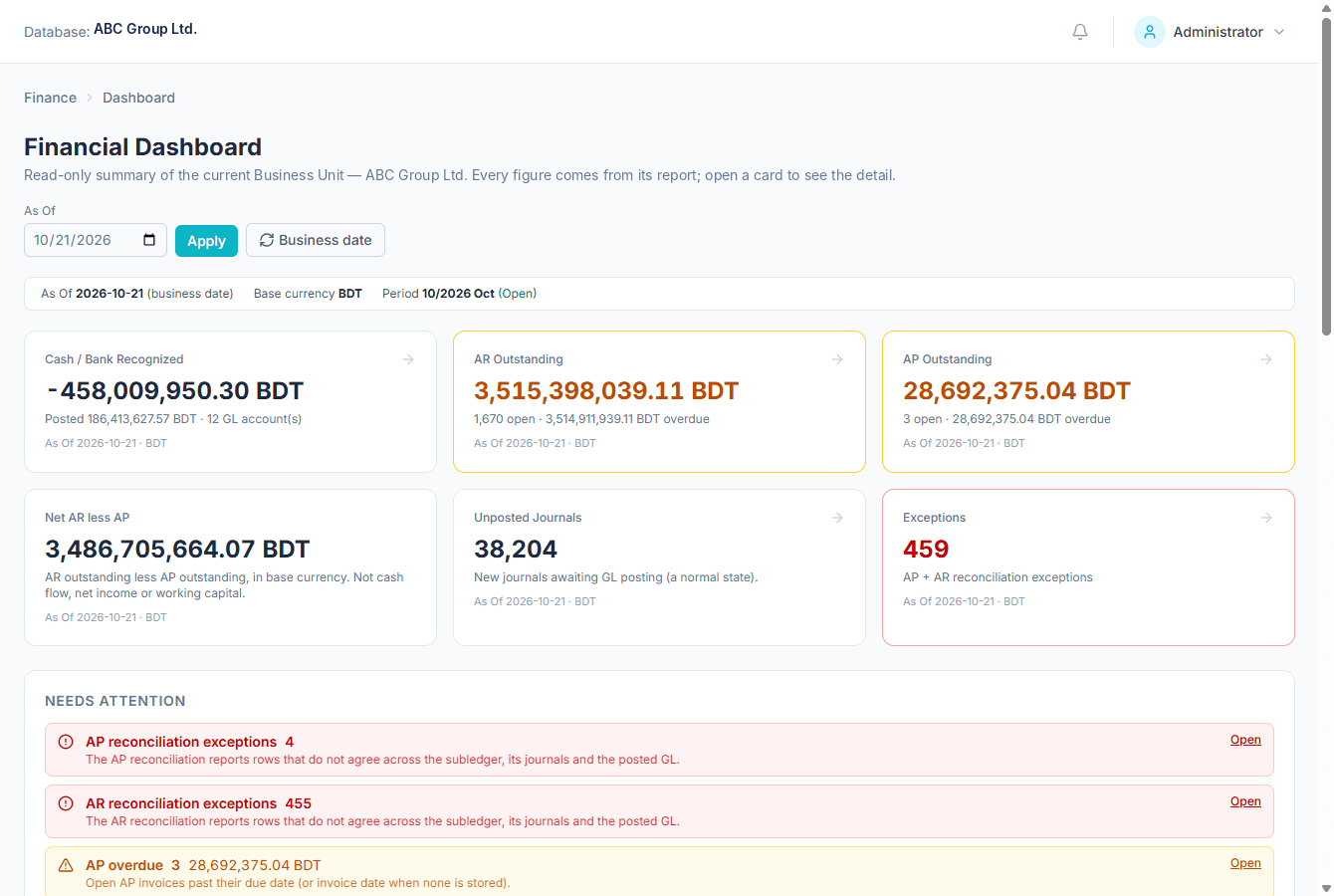Click the As Of date field
Screen dimensions: 1334x896
point(96,240)
